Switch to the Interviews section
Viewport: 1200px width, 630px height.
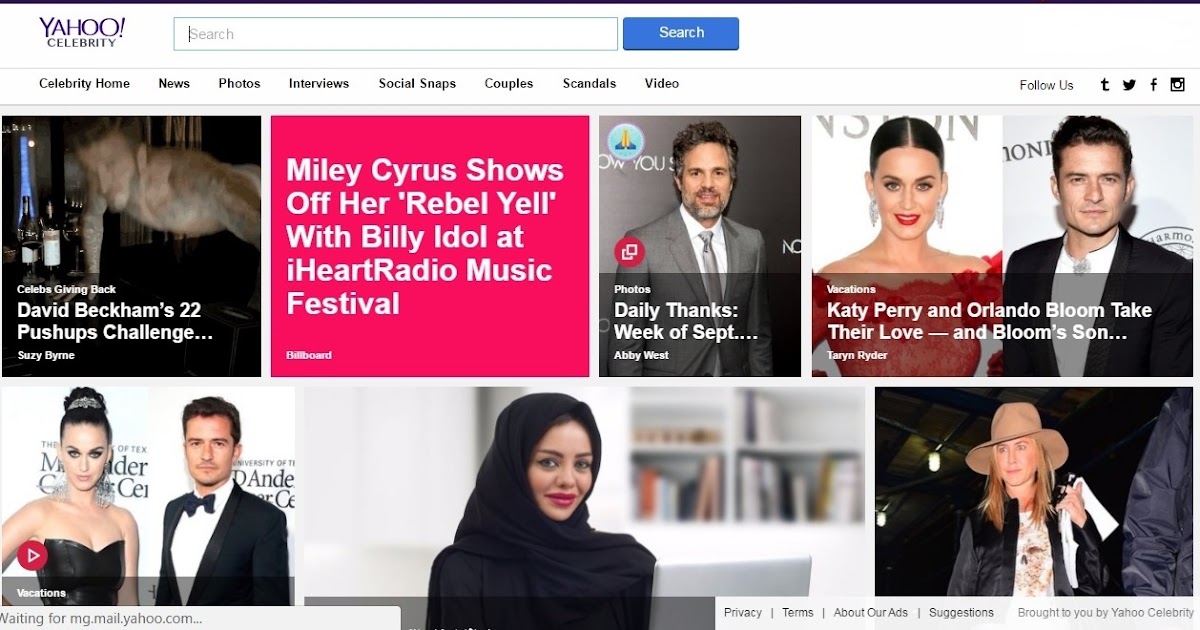tap(318, 84)
